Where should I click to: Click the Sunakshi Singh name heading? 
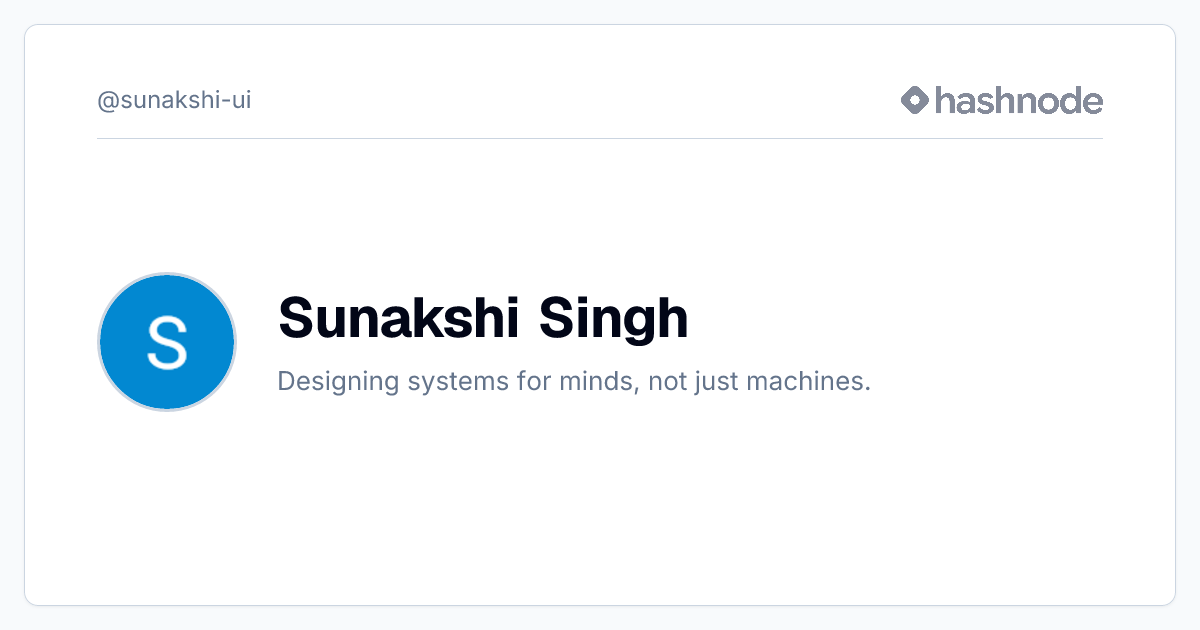[483, 318]
